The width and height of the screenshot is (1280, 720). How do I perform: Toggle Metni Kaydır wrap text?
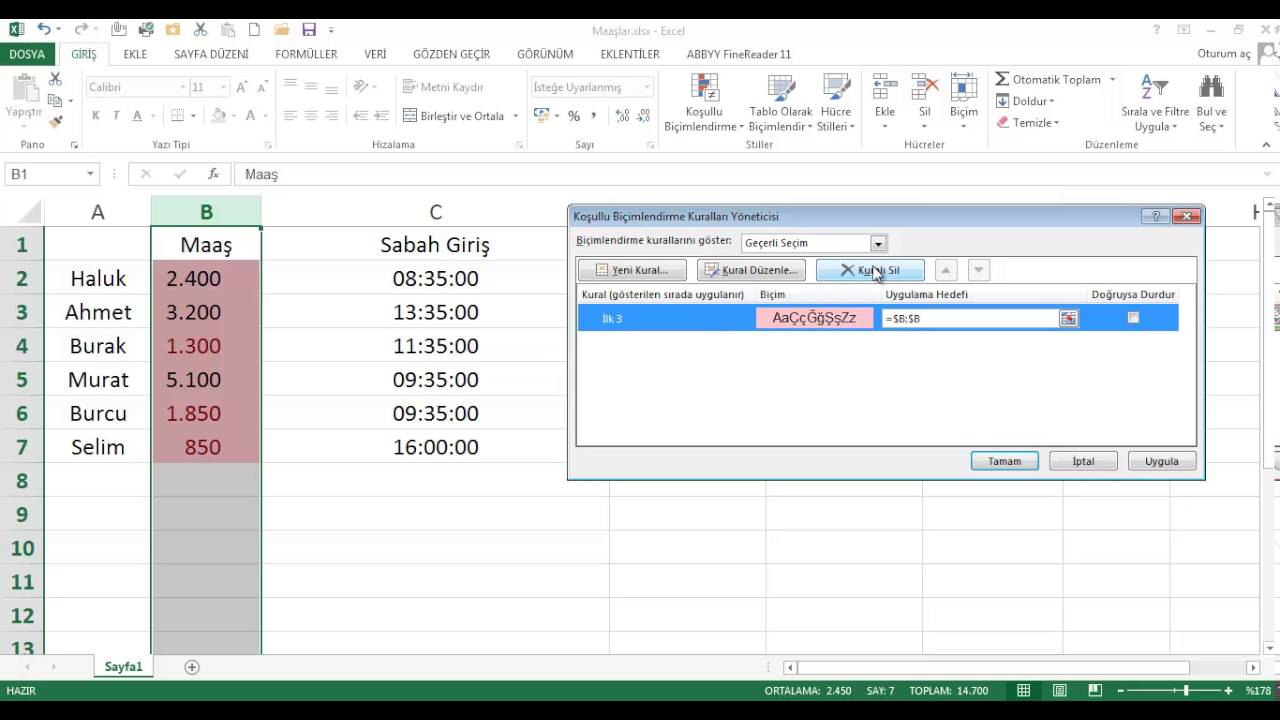[444, 87]
